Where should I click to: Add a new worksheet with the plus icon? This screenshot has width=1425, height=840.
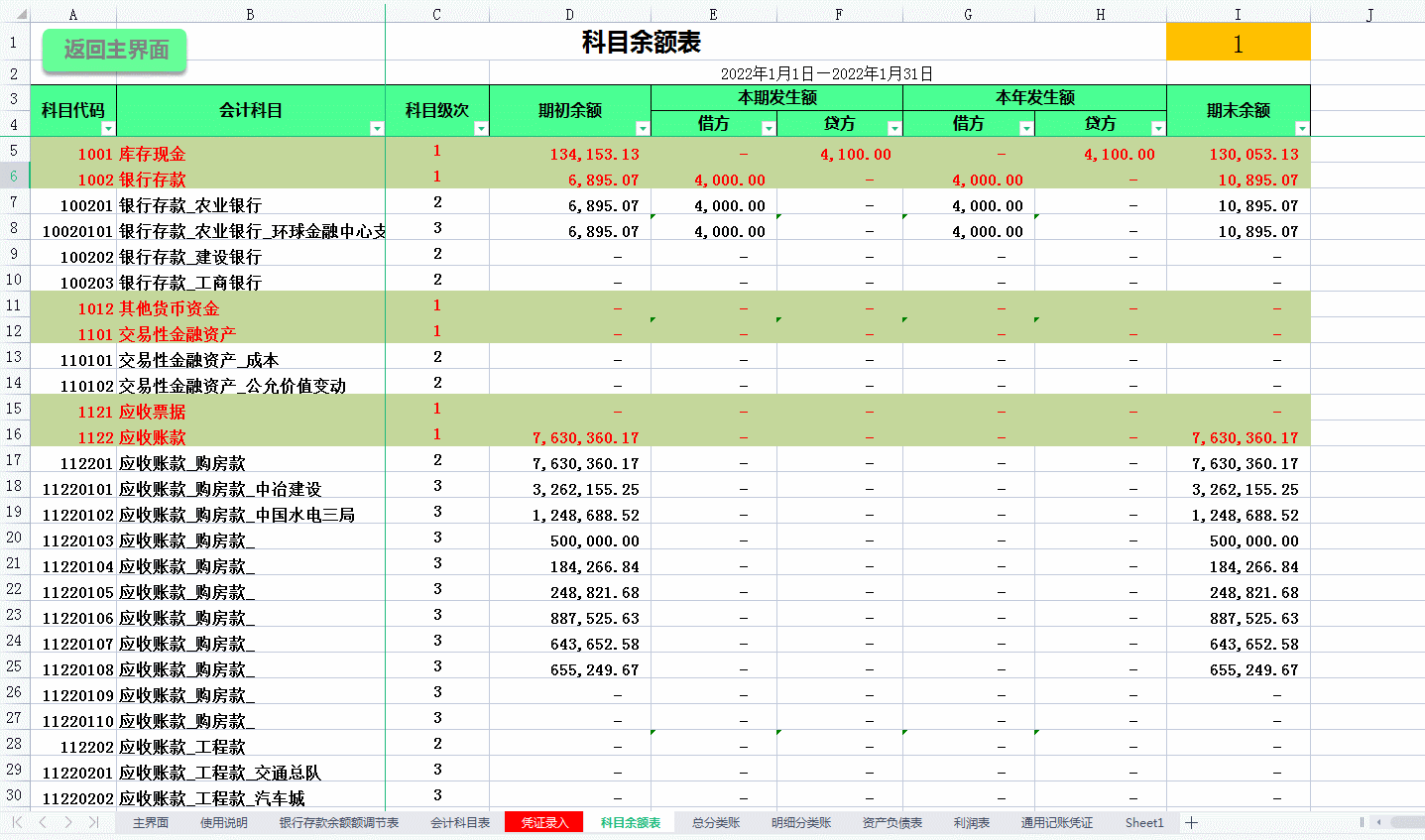click(1190, 822)
